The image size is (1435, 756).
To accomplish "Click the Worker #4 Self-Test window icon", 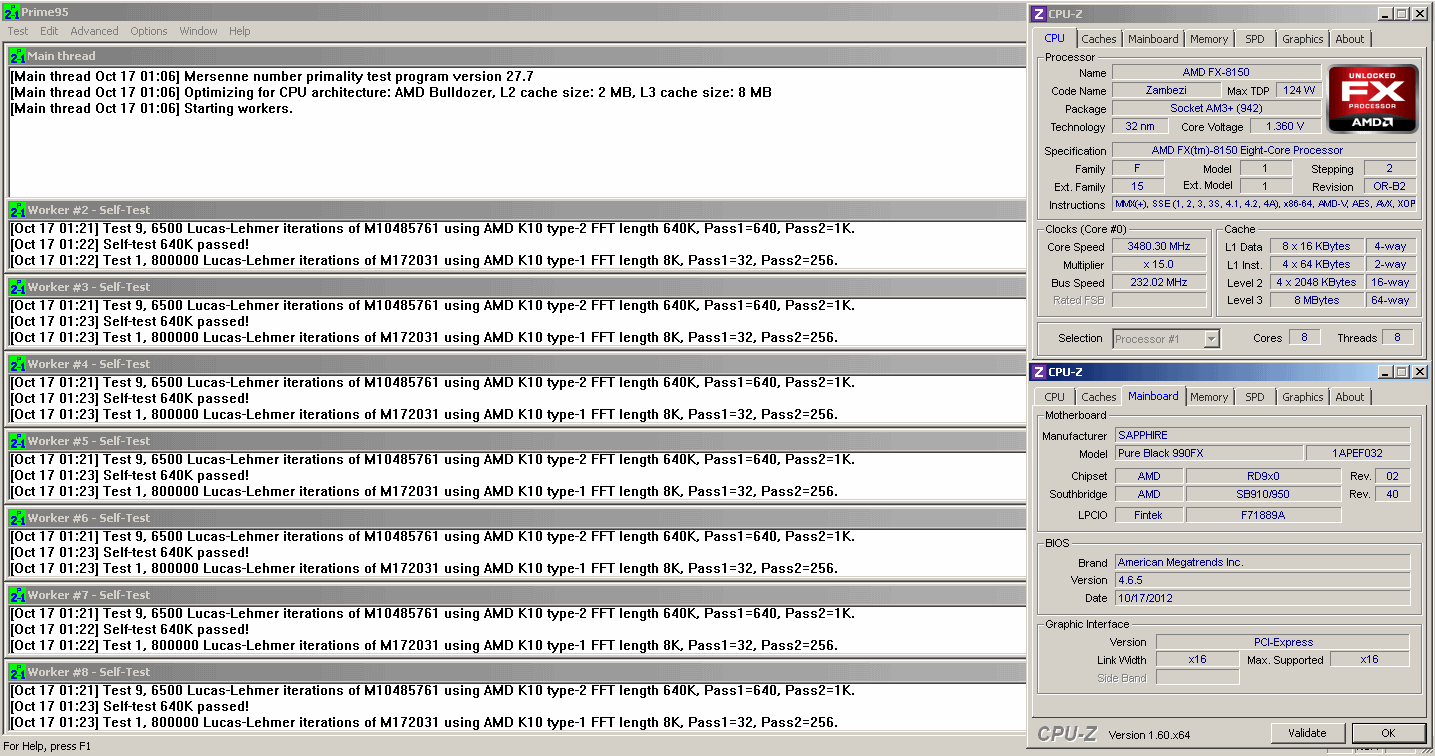I will click(17, 364).
